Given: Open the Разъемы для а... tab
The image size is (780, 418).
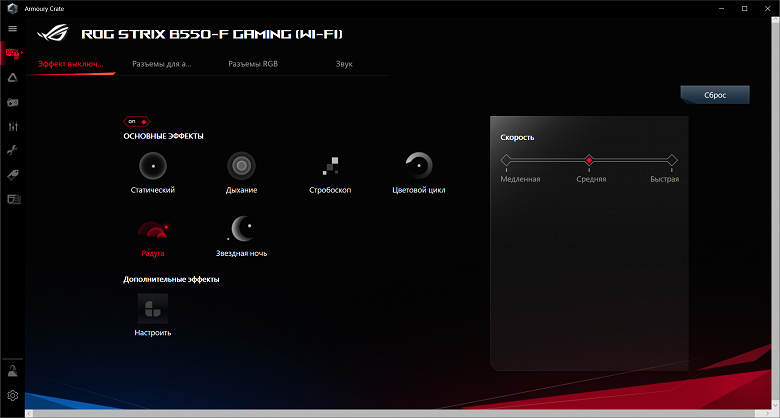Looking at the screenshot, I should coord(162,64).
